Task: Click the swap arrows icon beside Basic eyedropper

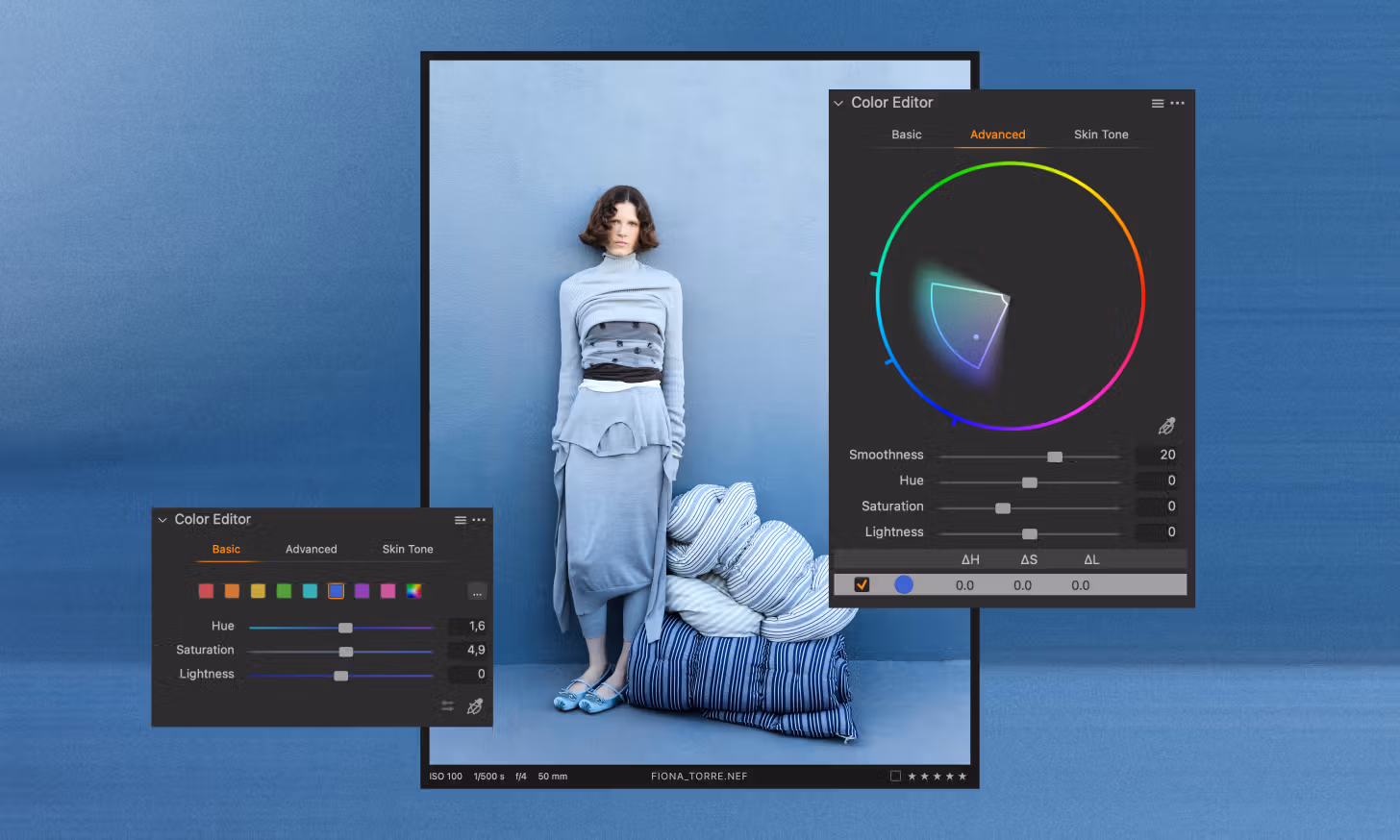Action: tap(447, 706)
